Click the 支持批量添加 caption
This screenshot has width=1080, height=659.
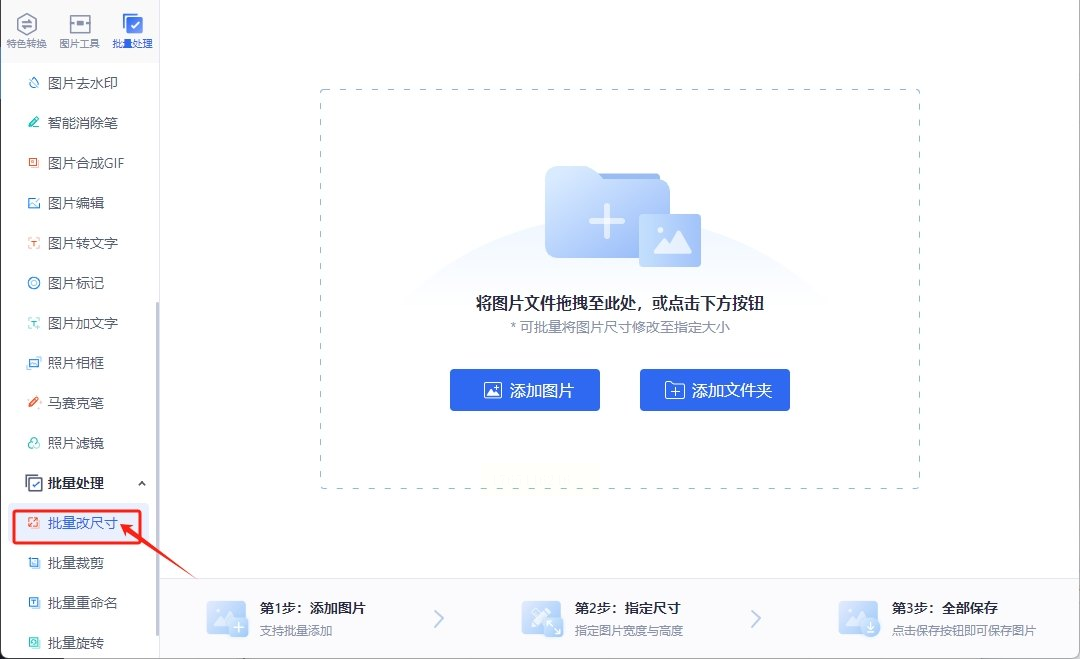(296, 630)
